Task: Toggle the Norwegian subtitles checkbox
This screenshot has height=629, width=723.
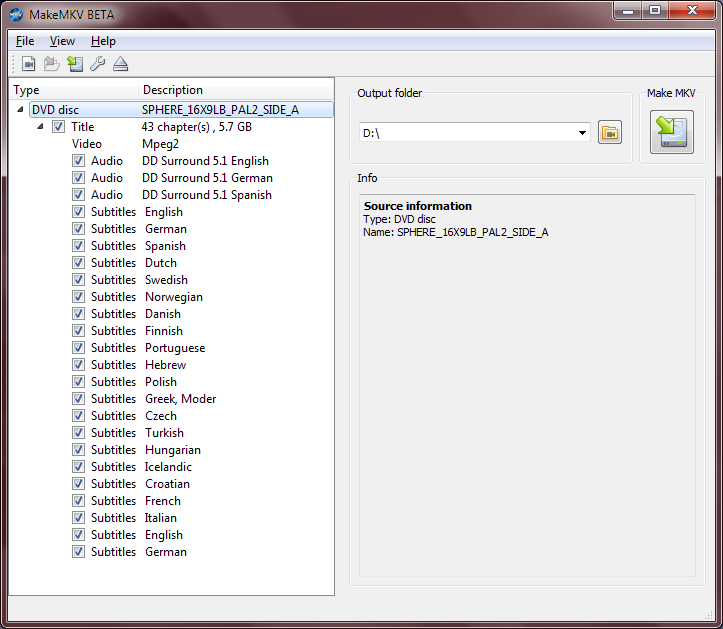Action: pos(78,297)
